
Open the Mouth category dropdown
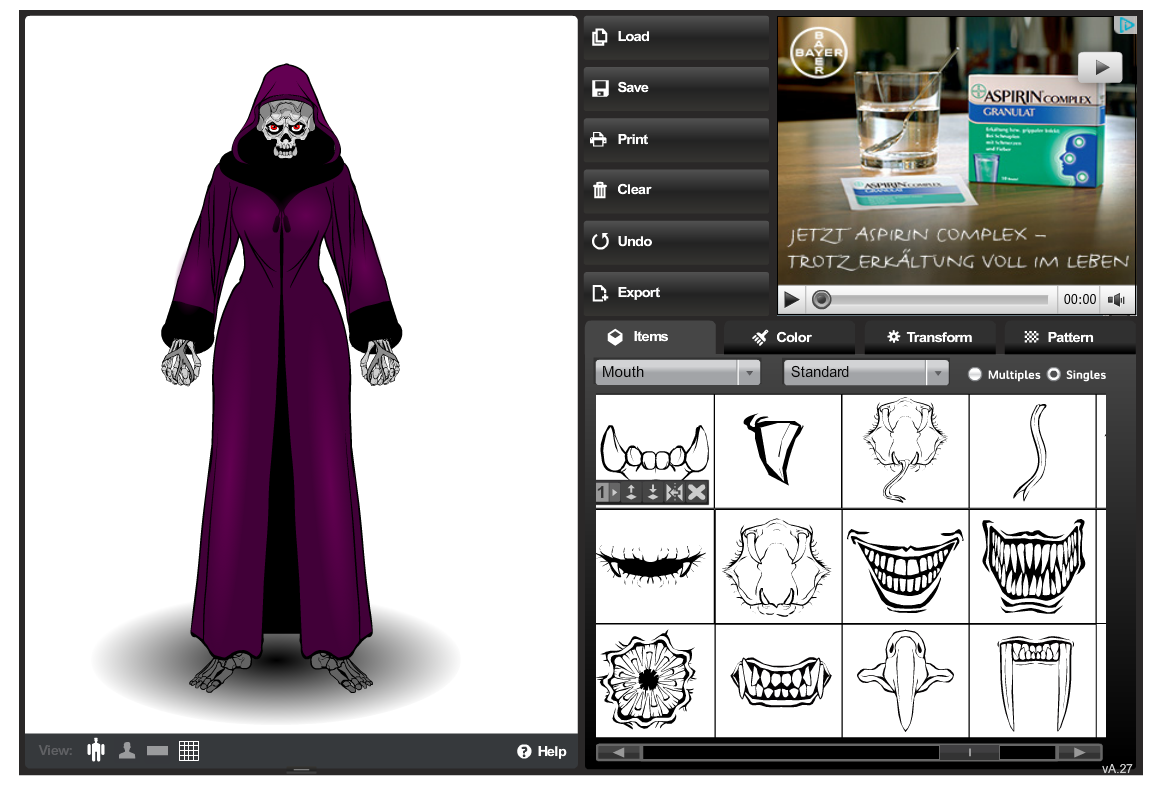677,372
